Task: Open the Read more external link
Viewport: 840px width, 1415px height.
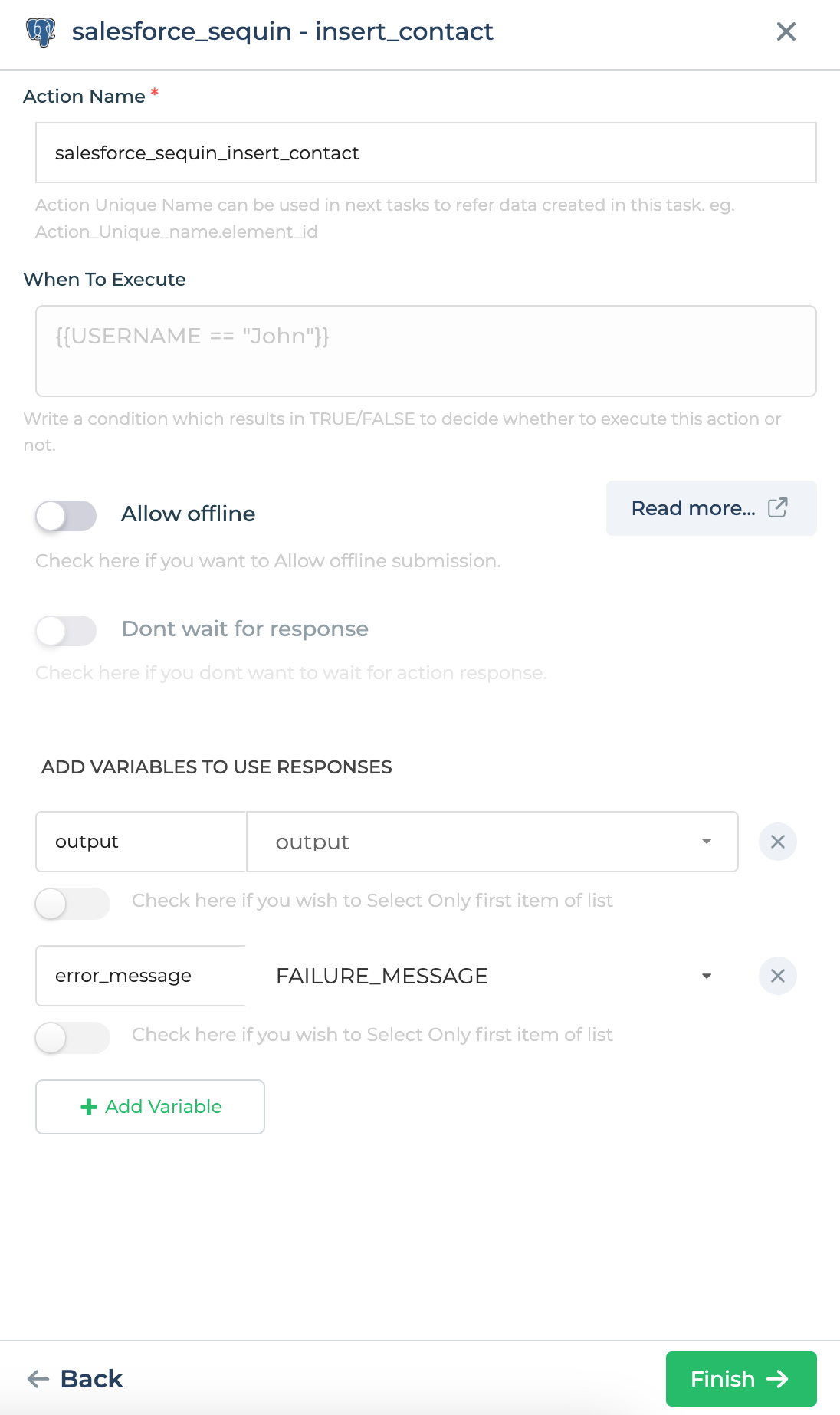Action: coord(710,508)
